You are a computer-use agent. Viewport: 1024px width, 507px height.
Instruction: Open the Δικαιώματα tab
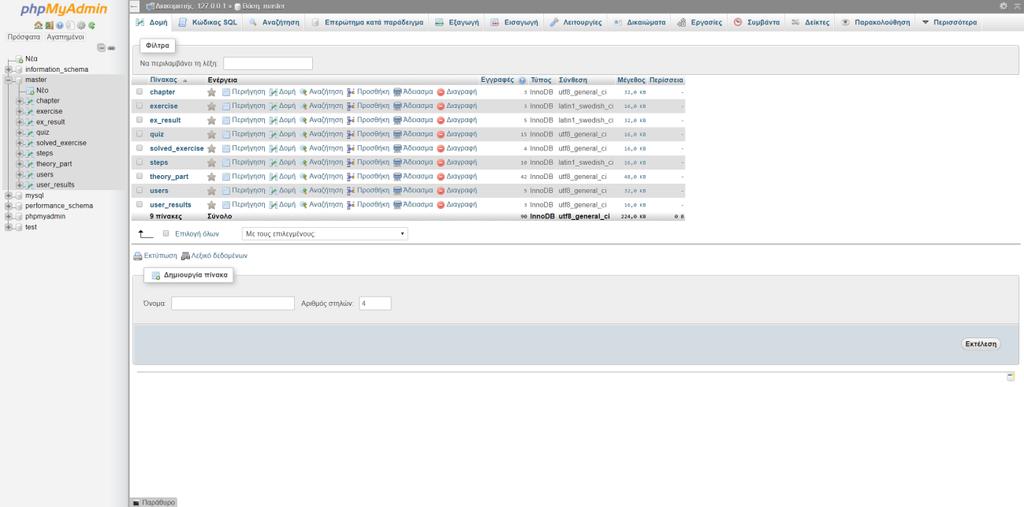(640, 22)
